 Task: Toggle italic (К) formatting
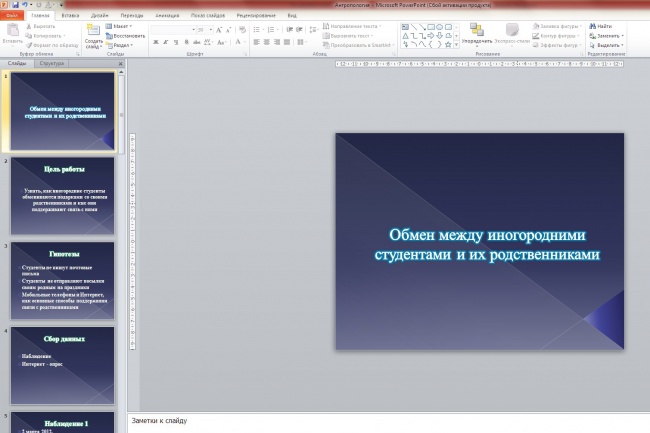(165, 42)
